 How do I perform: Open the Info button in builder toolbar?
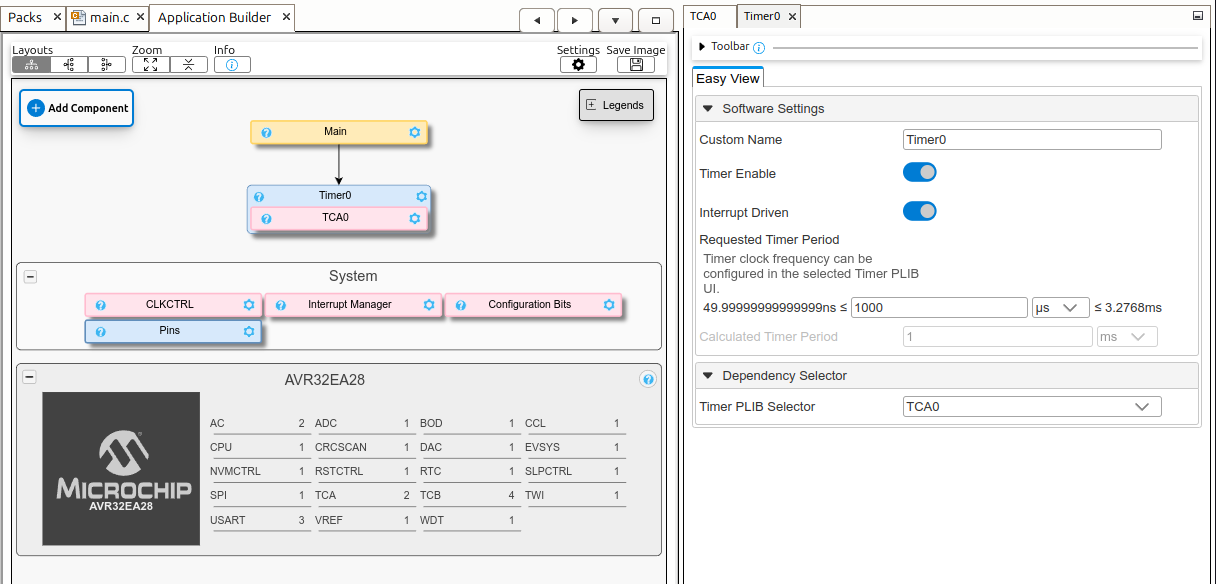232,64
